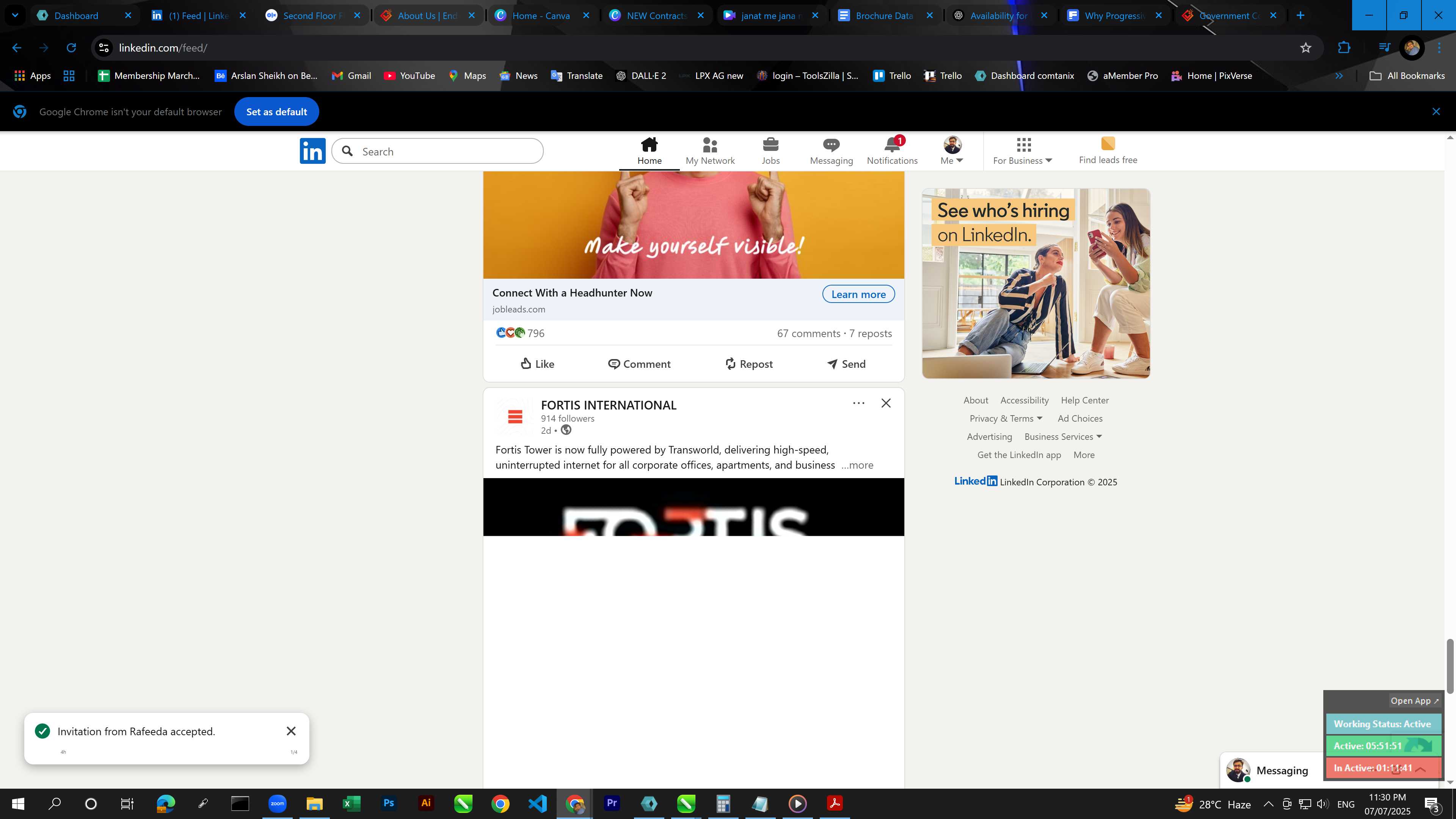Screen dimensions: 1456x819
Task: Expand the Me profile dropdown
Action: 952,151
